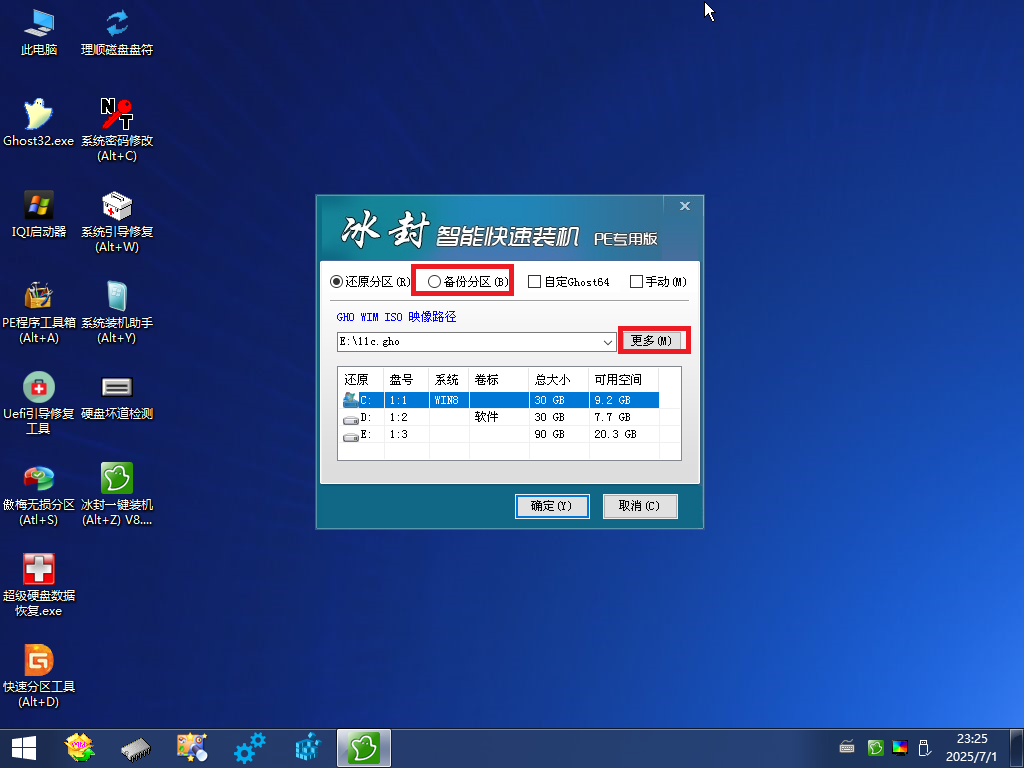Viewport: 1024px width, 768px height.
Task: Click the keyboard tray icon
Action: pos(847,746)
